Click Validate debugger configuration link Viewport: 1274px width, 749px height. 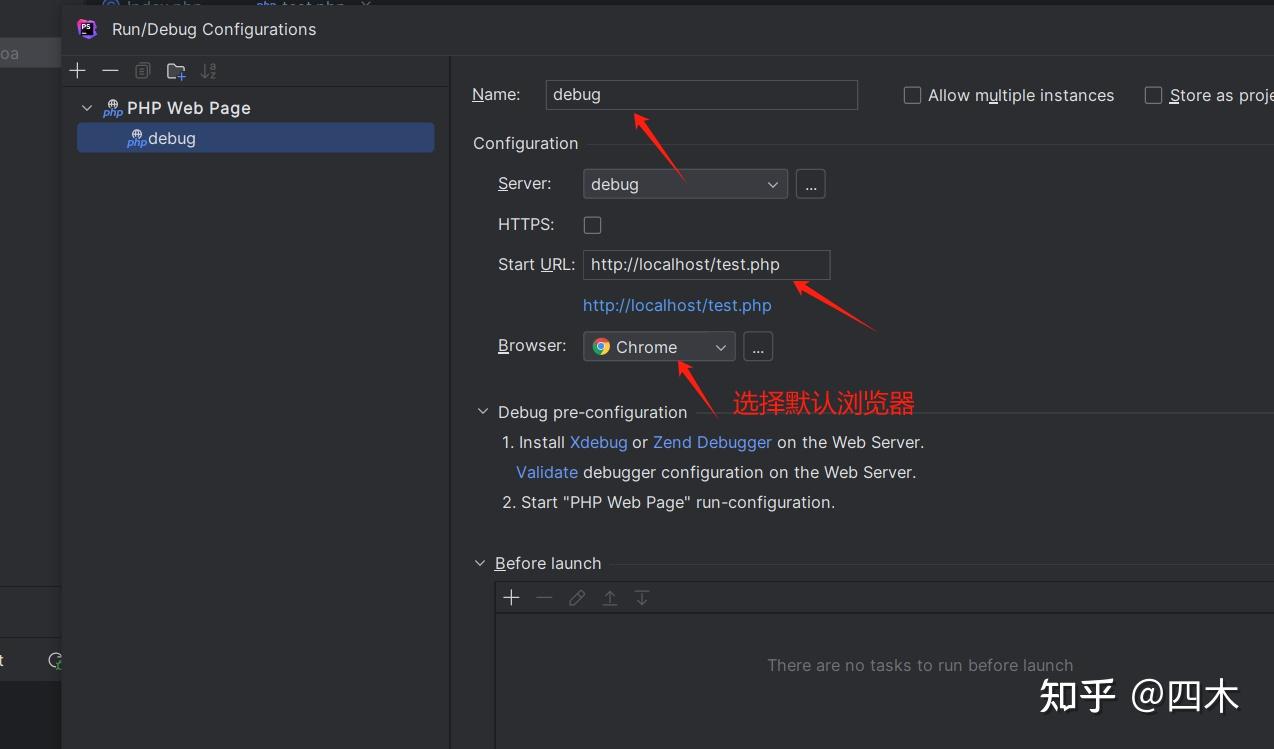pos(547,472)
